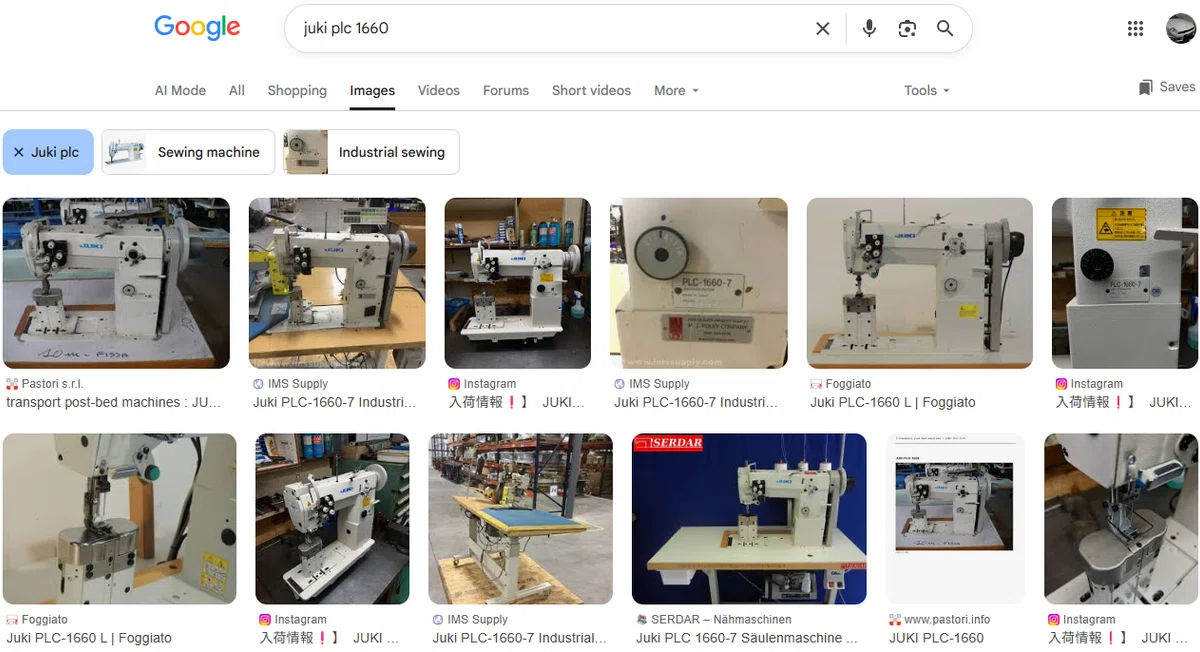1200x652 pixels.
Task: Click the Google logo
Action: tap(197, 28)
